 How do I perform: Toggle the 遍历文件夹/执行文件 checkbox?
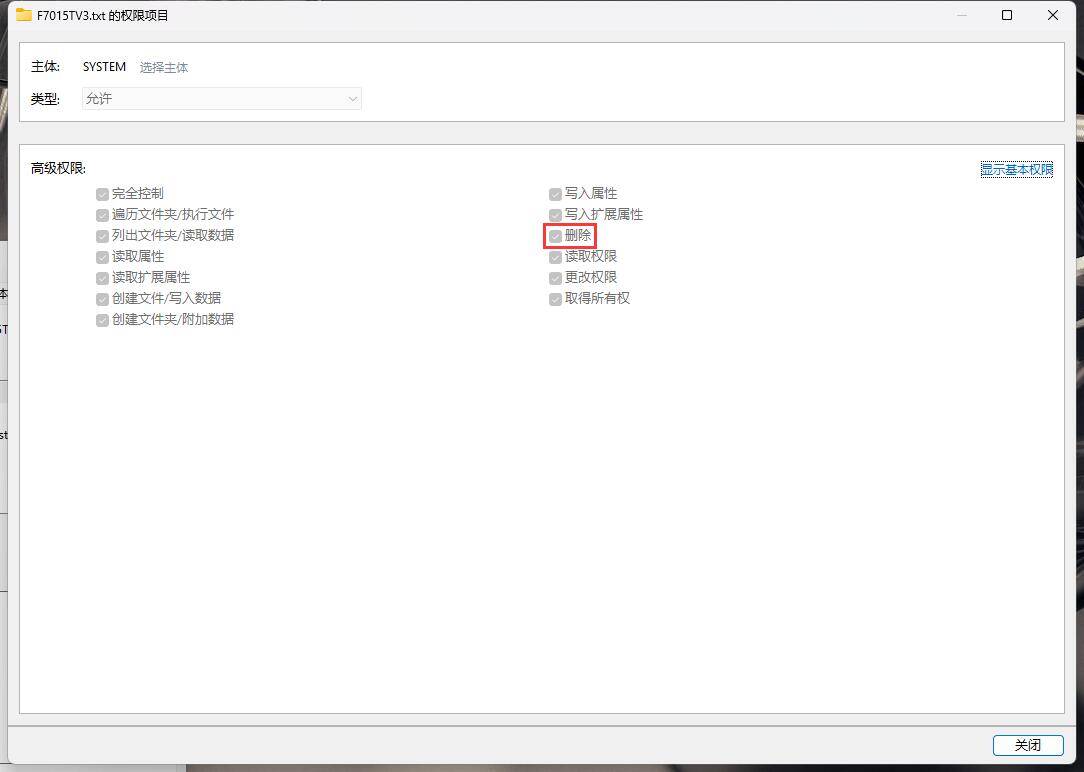pos(102,215)
